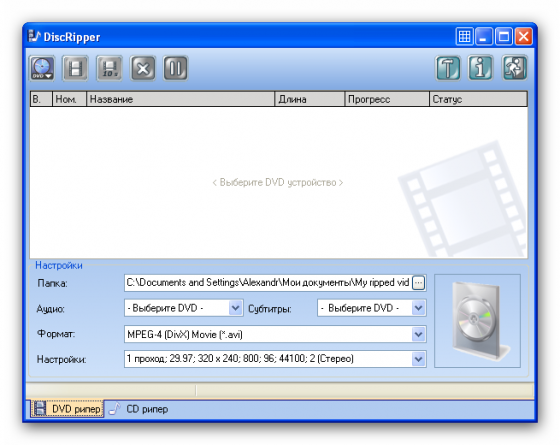
Task: Open settings with the hammer icon
Action: tap(448, 68)
